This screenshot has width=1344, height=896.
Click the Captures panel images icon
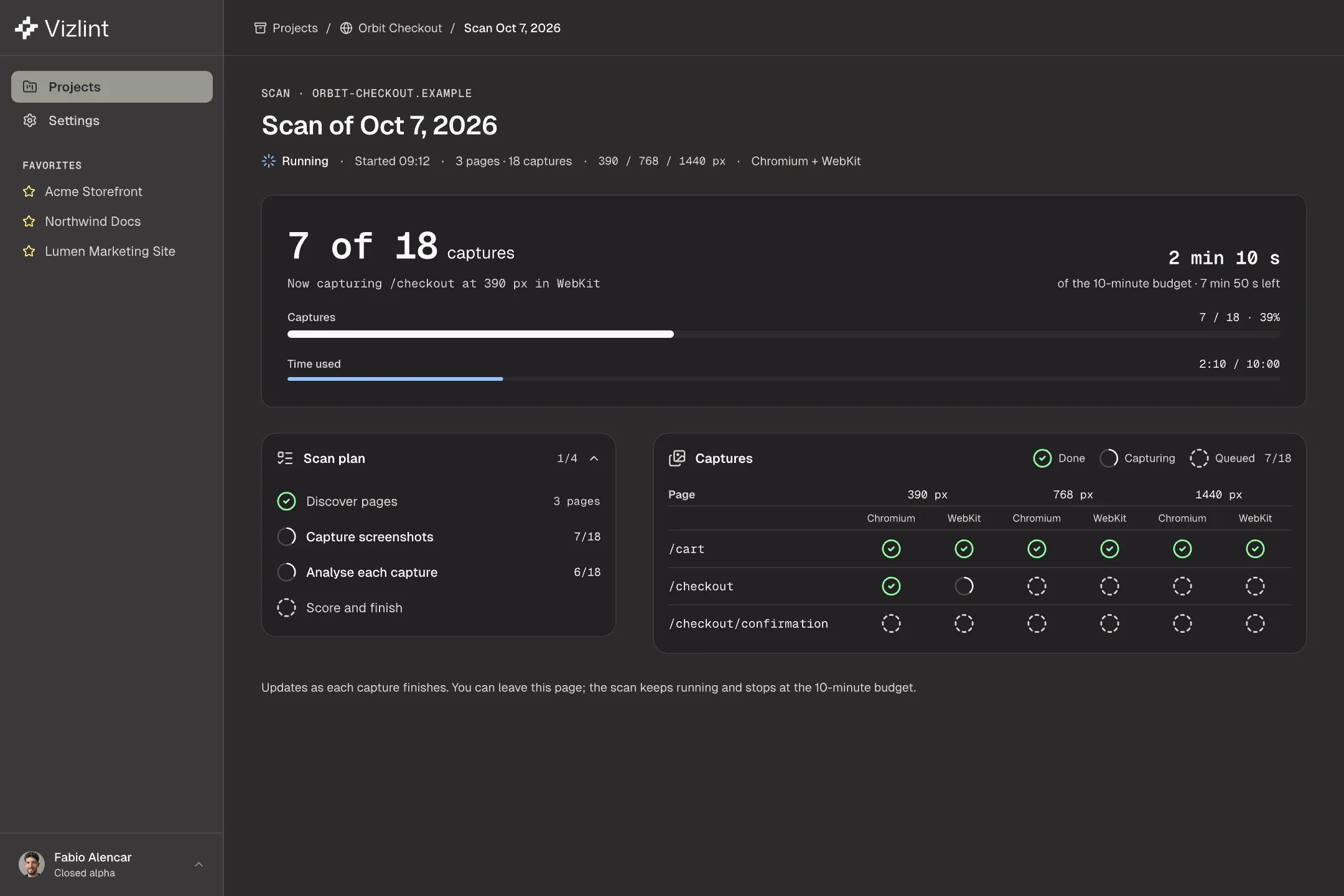click(x=677, y=459)
